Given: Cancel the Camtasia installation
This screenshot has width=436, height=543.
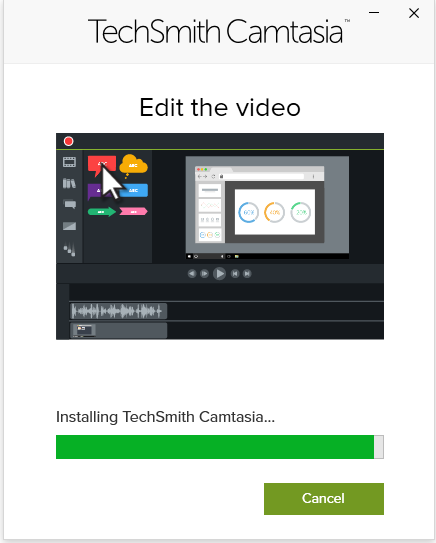Looking at the screenshot, I should click(x=323, y=499).
